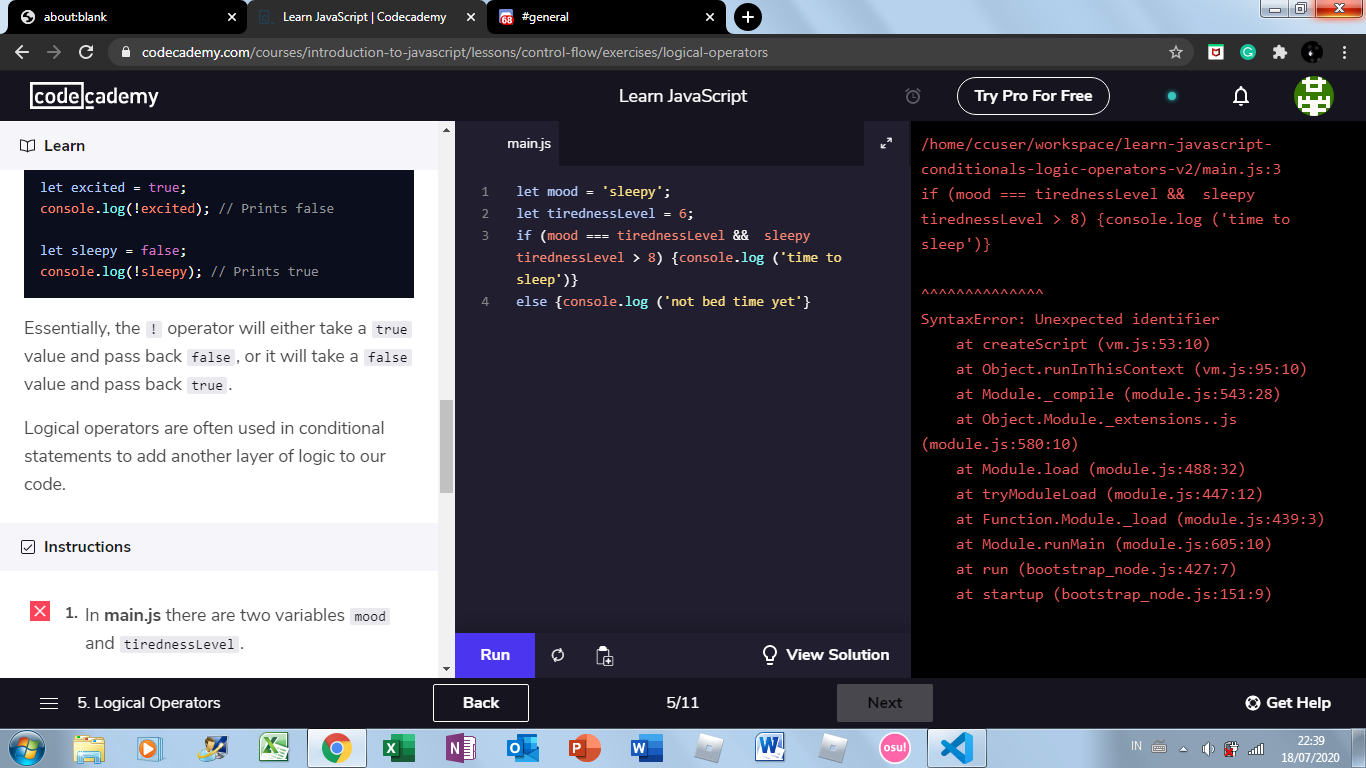The width and height of the screenshot is (1366, 768).
Task: Click the network signal tray icon
Action: [1256, 748]
